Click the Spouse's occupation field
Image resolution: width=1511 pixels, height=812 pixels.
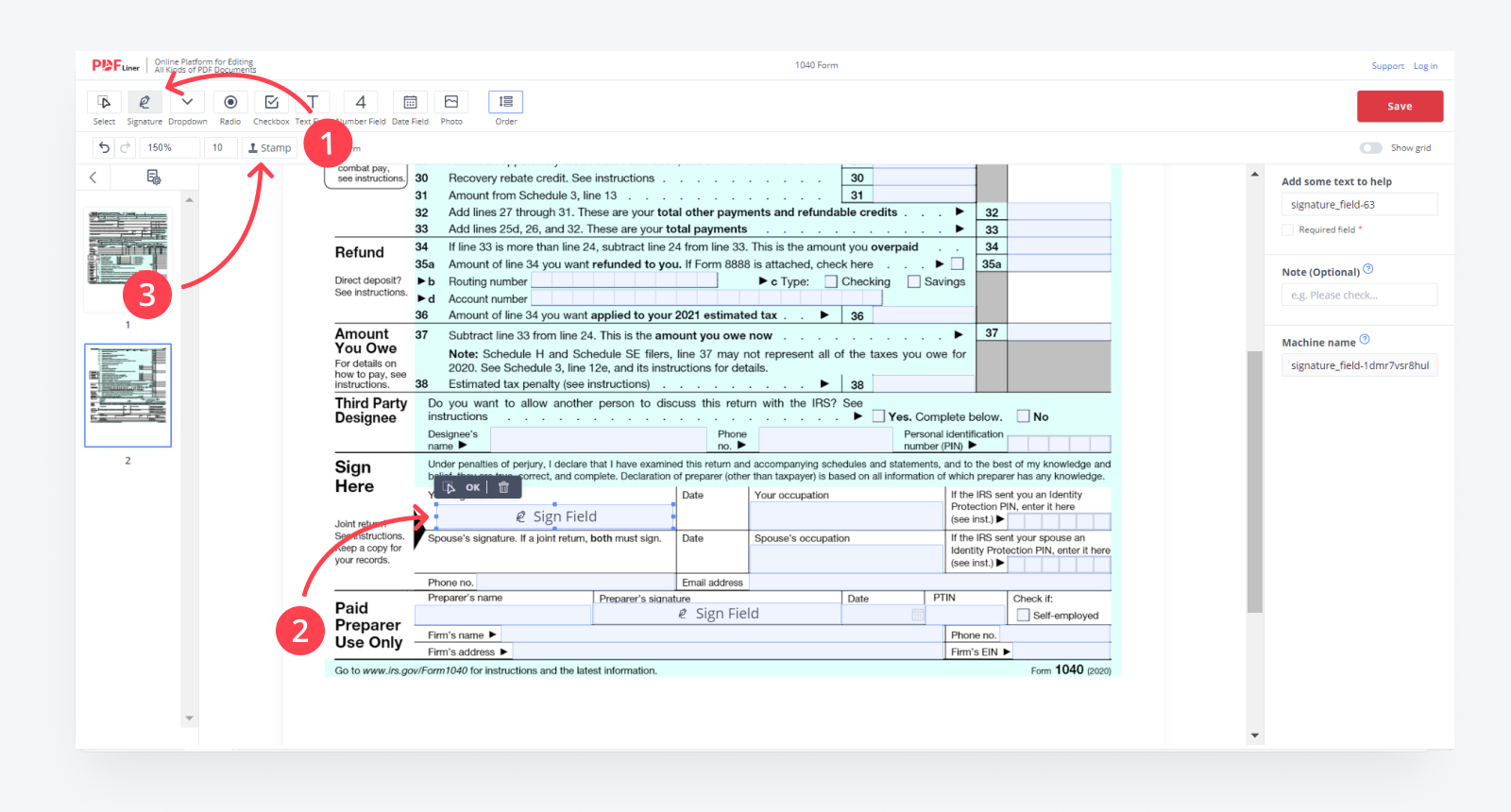click(x=847, y=558)
